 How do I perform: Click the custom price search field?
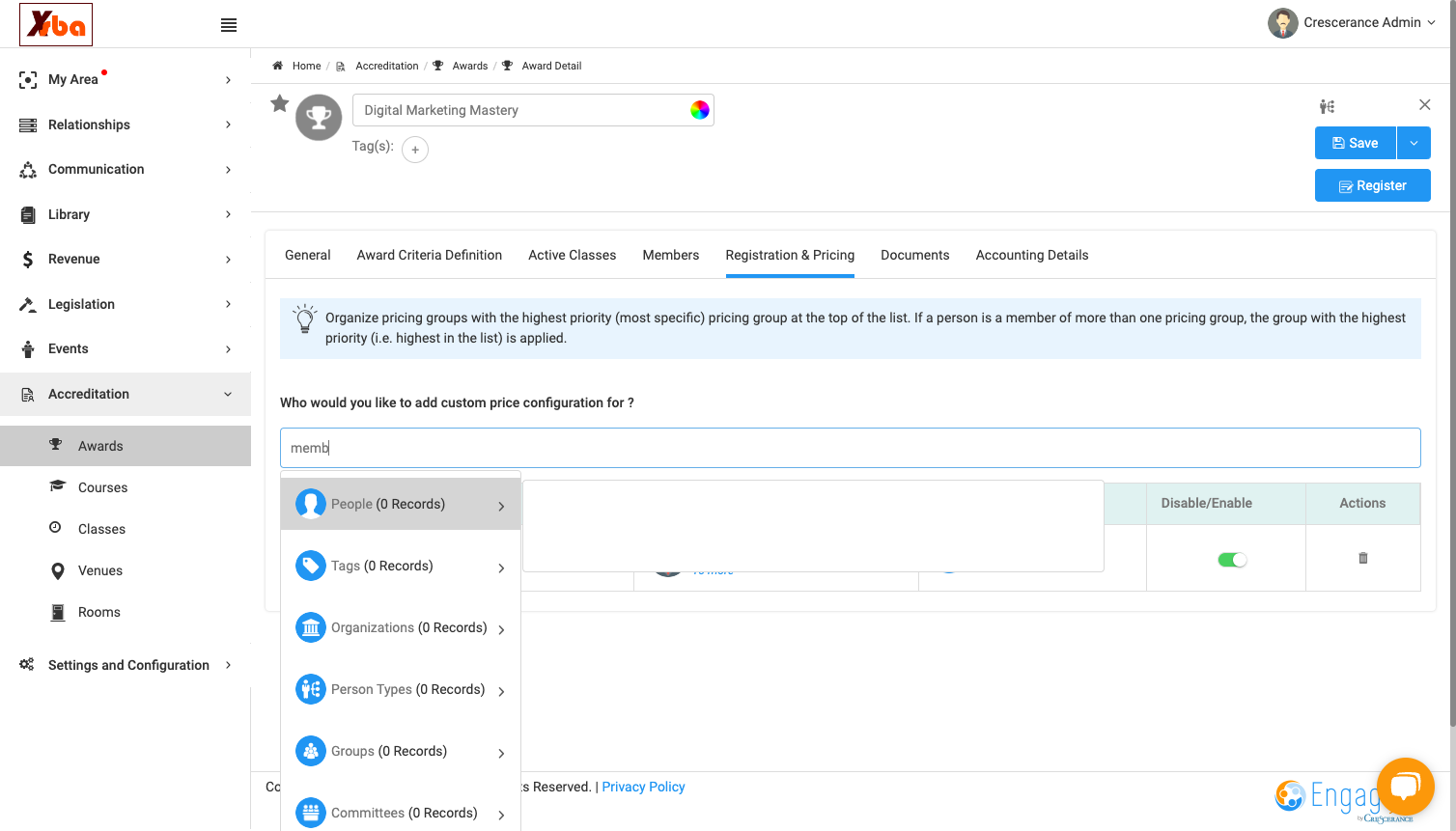click(x=851, y=448)
